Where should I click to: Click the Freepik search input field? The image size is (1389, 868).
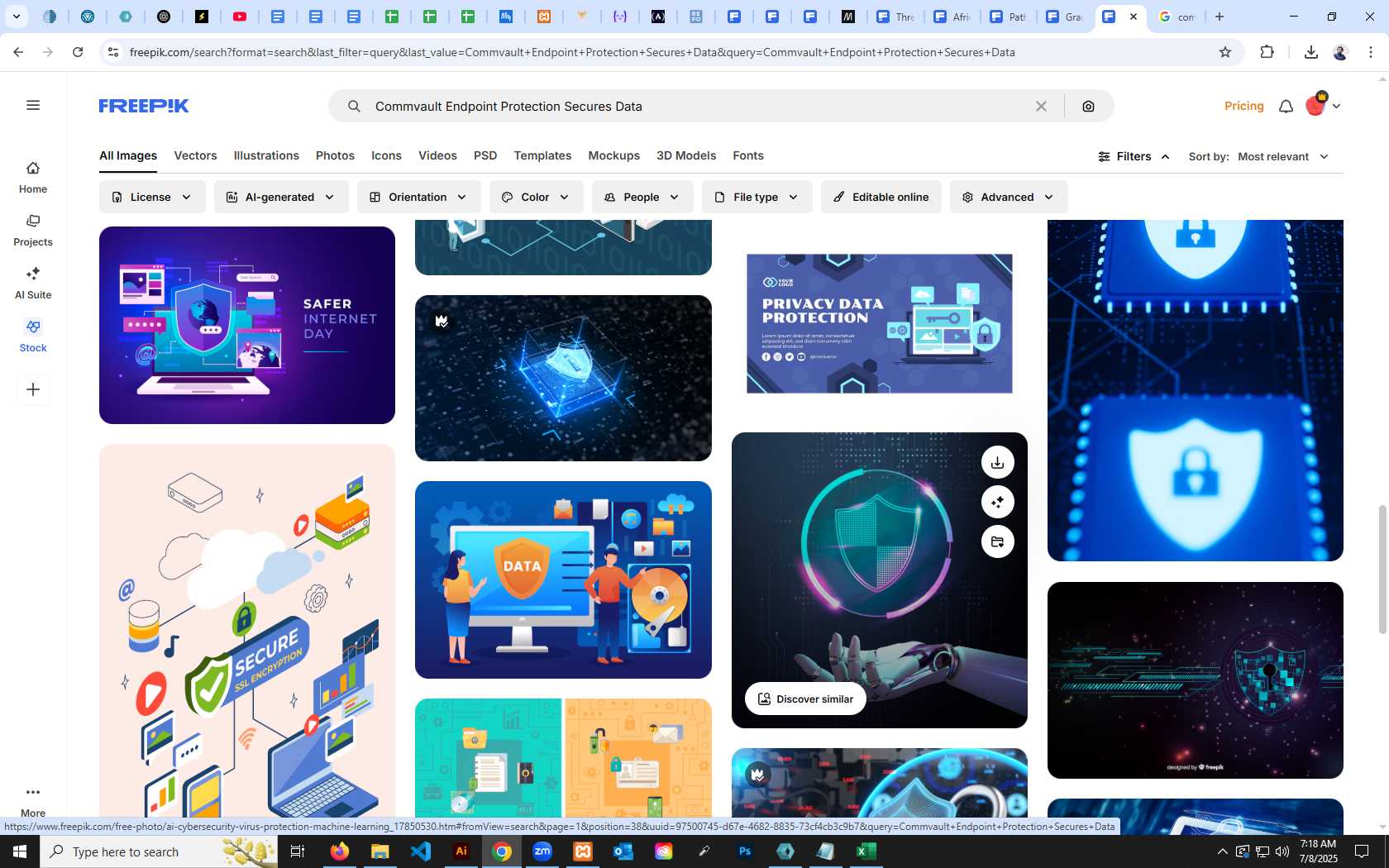pyautogui.click(x=699, y=106)
